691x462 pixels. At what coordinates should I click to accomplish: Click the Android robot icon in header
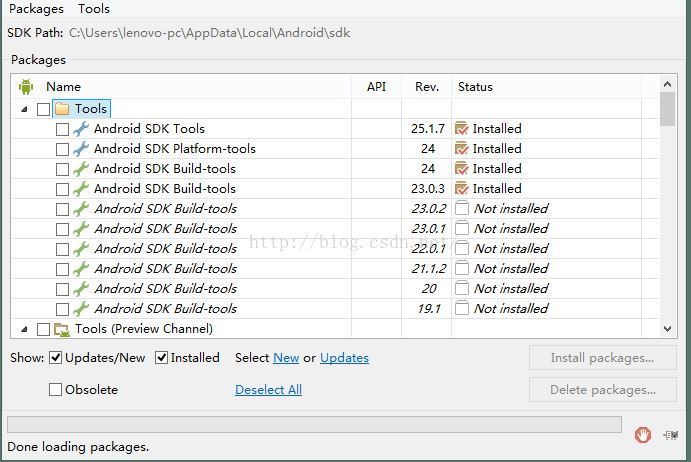tap(26, 87)
